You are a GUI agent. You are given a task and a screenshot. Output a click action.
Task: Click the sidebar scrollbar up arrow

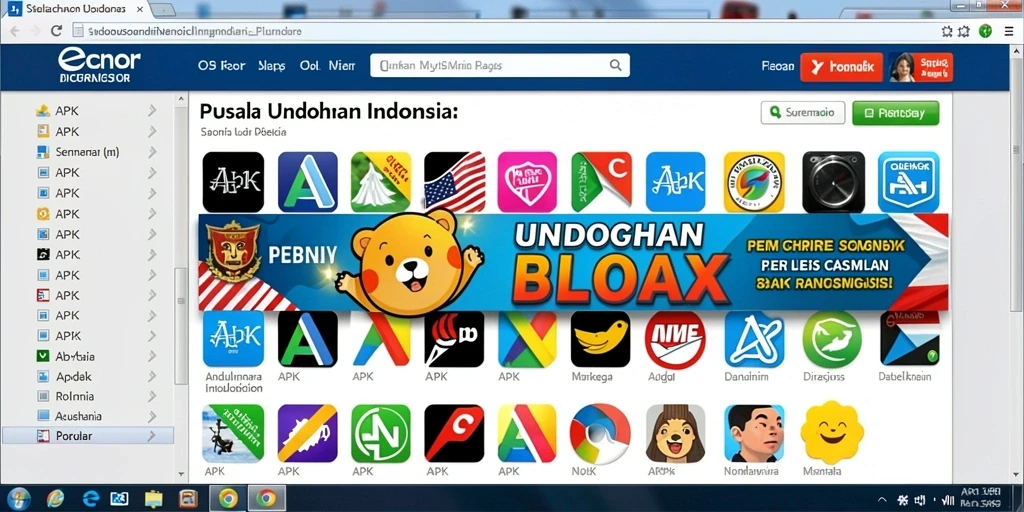pyautogui.click(x=182, y=99)
